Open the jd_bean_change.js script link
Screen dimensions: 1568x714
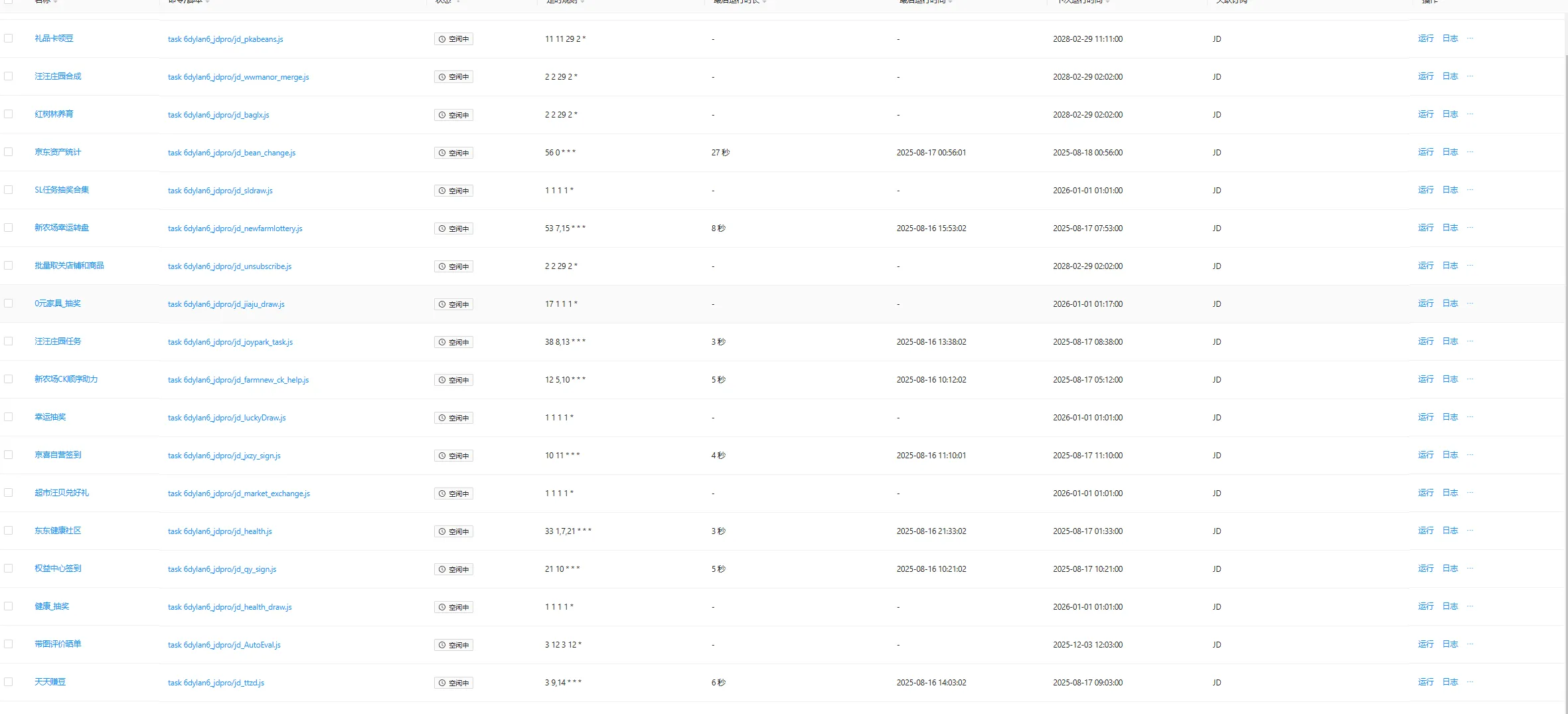[232, 153]
